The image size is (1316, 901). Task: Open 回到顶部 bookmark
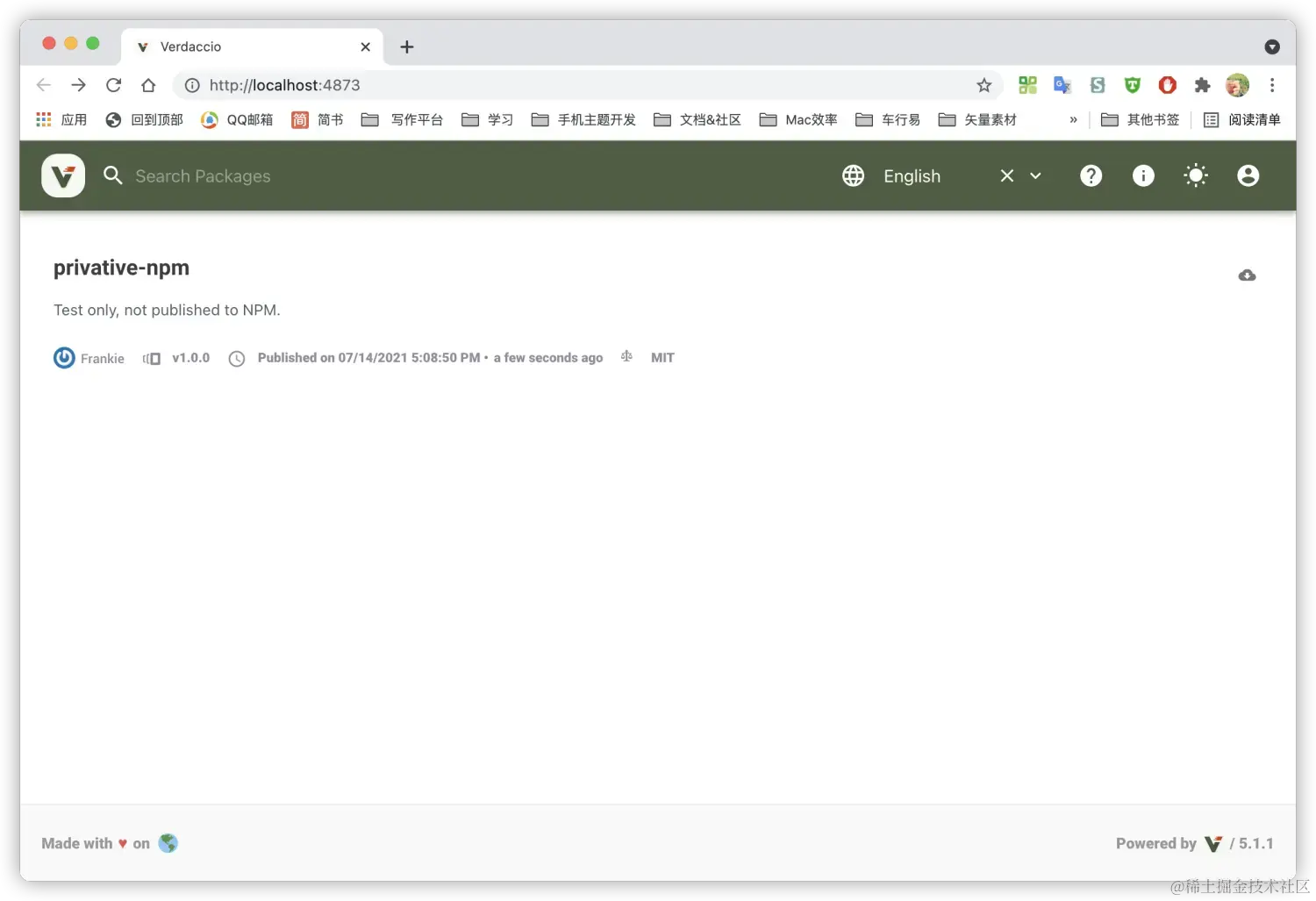pyautogui.click(x=144, y=119)
